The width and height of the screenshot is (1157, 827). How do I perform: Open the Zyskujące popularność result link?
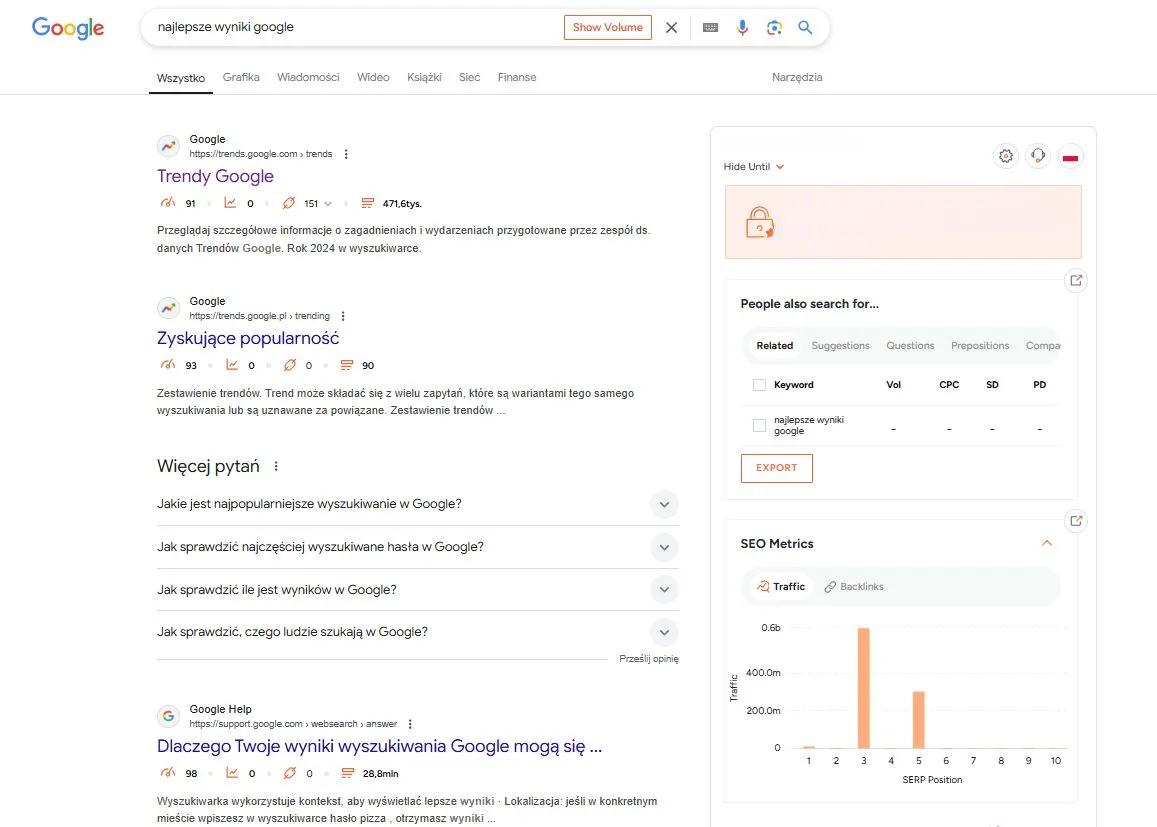click(248, 338)
